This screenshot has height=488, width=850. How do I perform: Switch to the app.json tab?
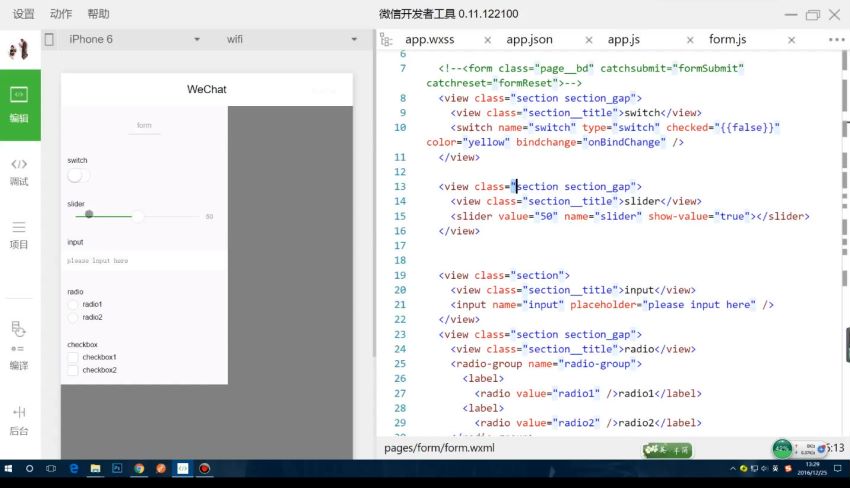[530, 40]
